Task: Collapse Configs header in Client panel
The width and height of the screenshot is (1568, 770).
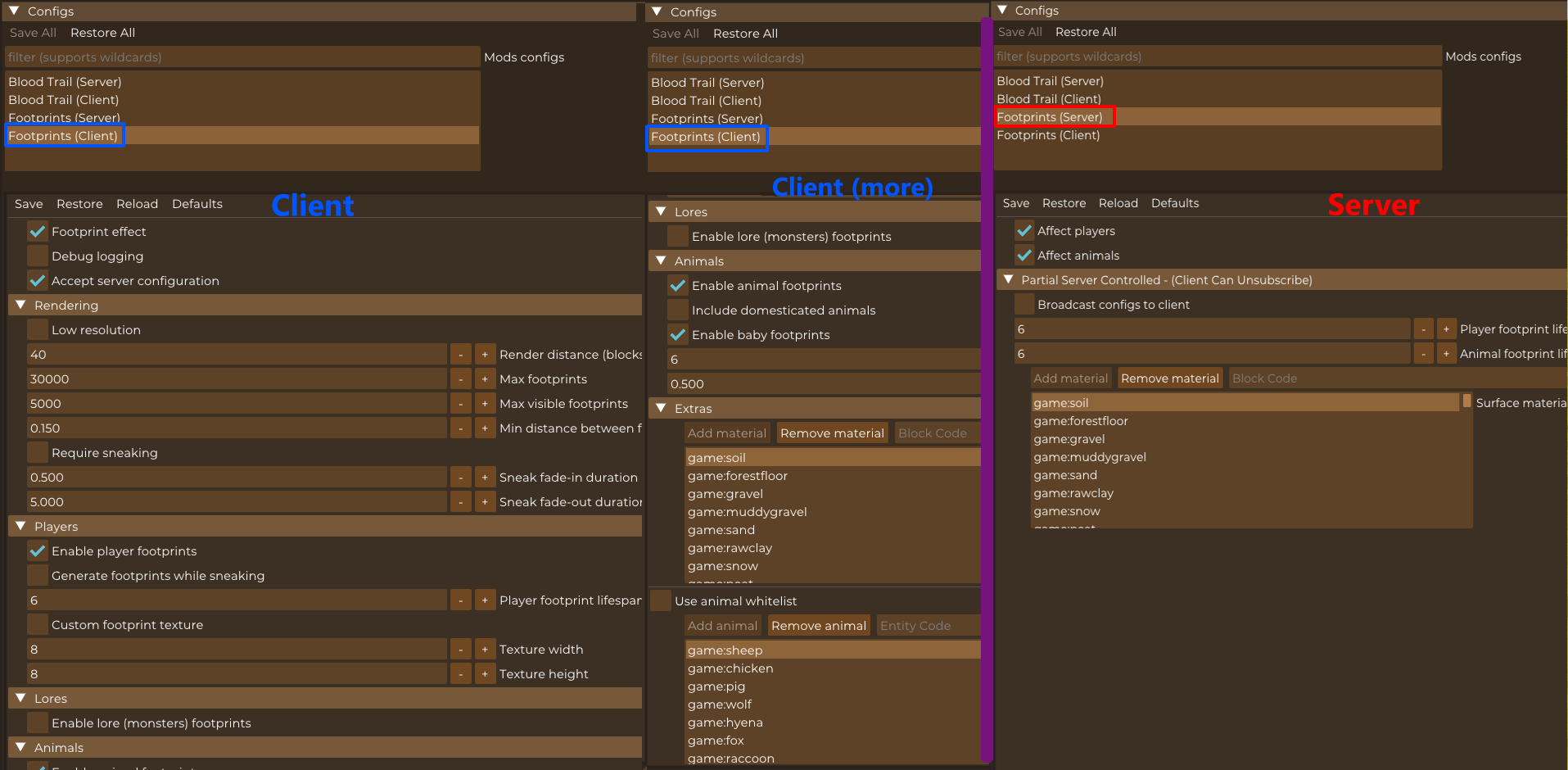Action: point(14,11)
